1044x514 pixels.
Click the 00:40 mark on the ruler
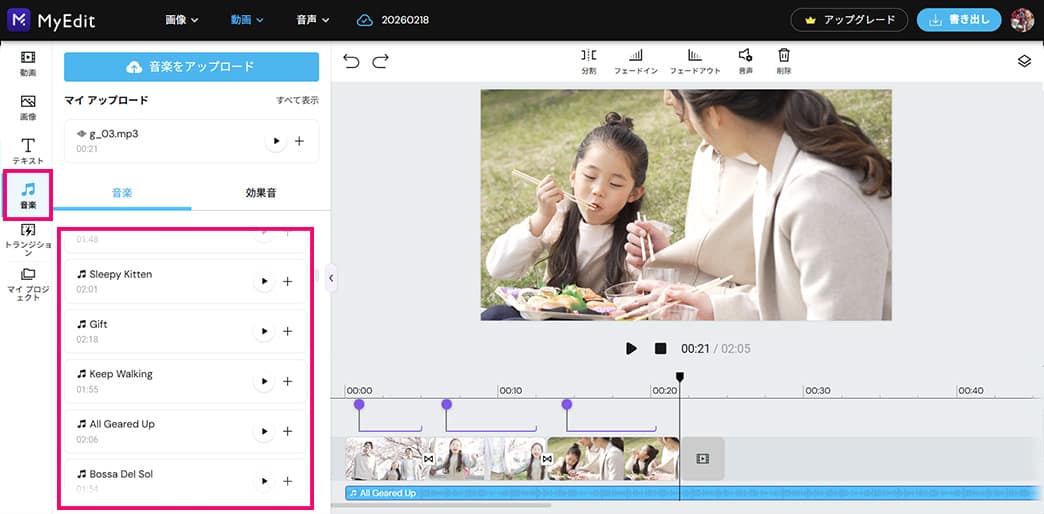point(969,391)
